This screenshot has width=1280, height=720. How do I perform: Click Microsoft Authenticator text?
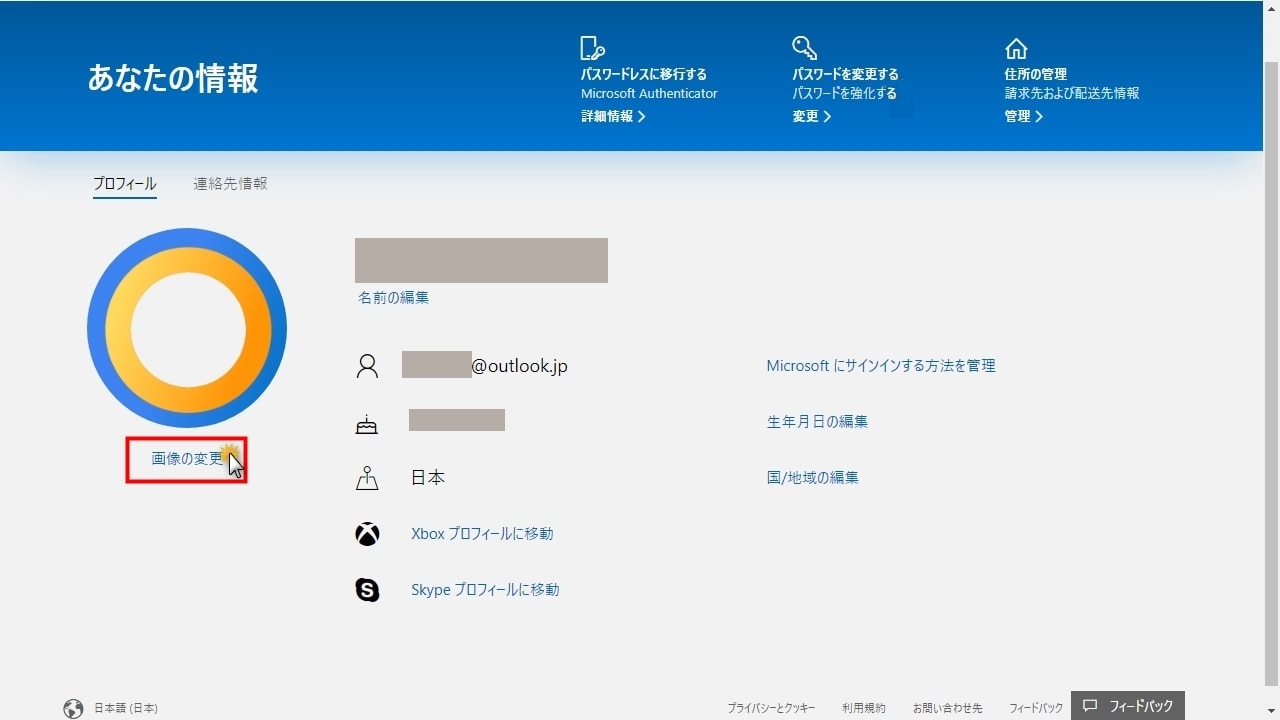(x=649, y=93)
